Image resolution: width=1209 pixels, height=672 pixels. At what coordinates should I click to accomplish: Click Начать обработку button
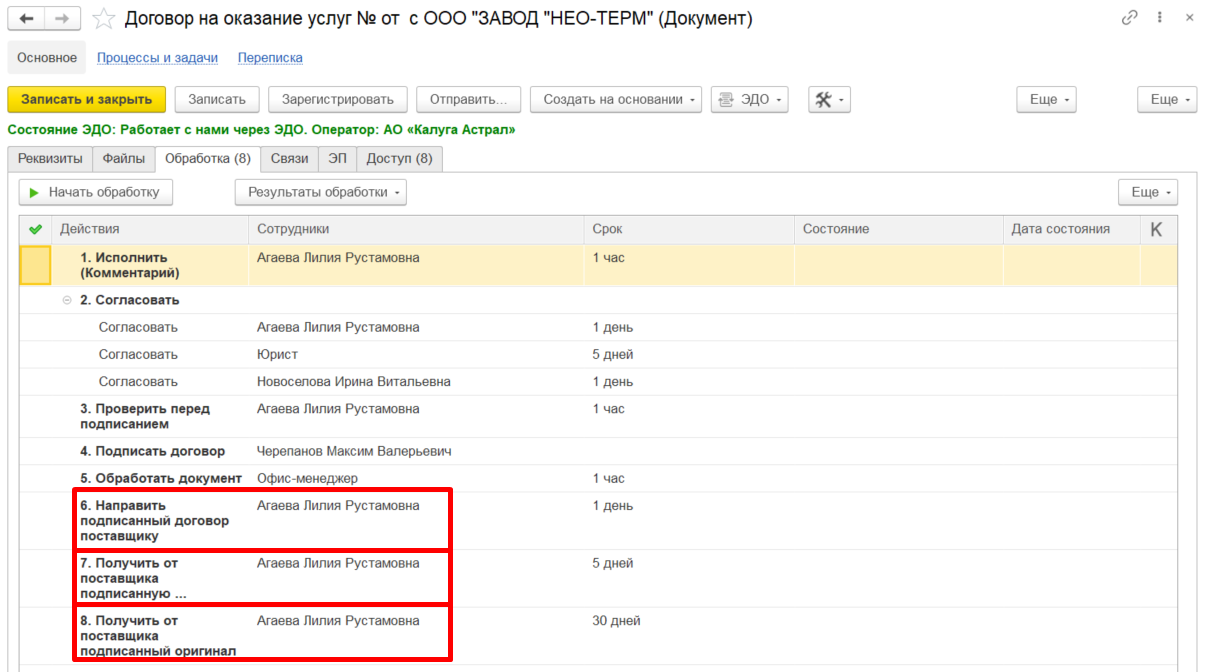pos(96,192)
